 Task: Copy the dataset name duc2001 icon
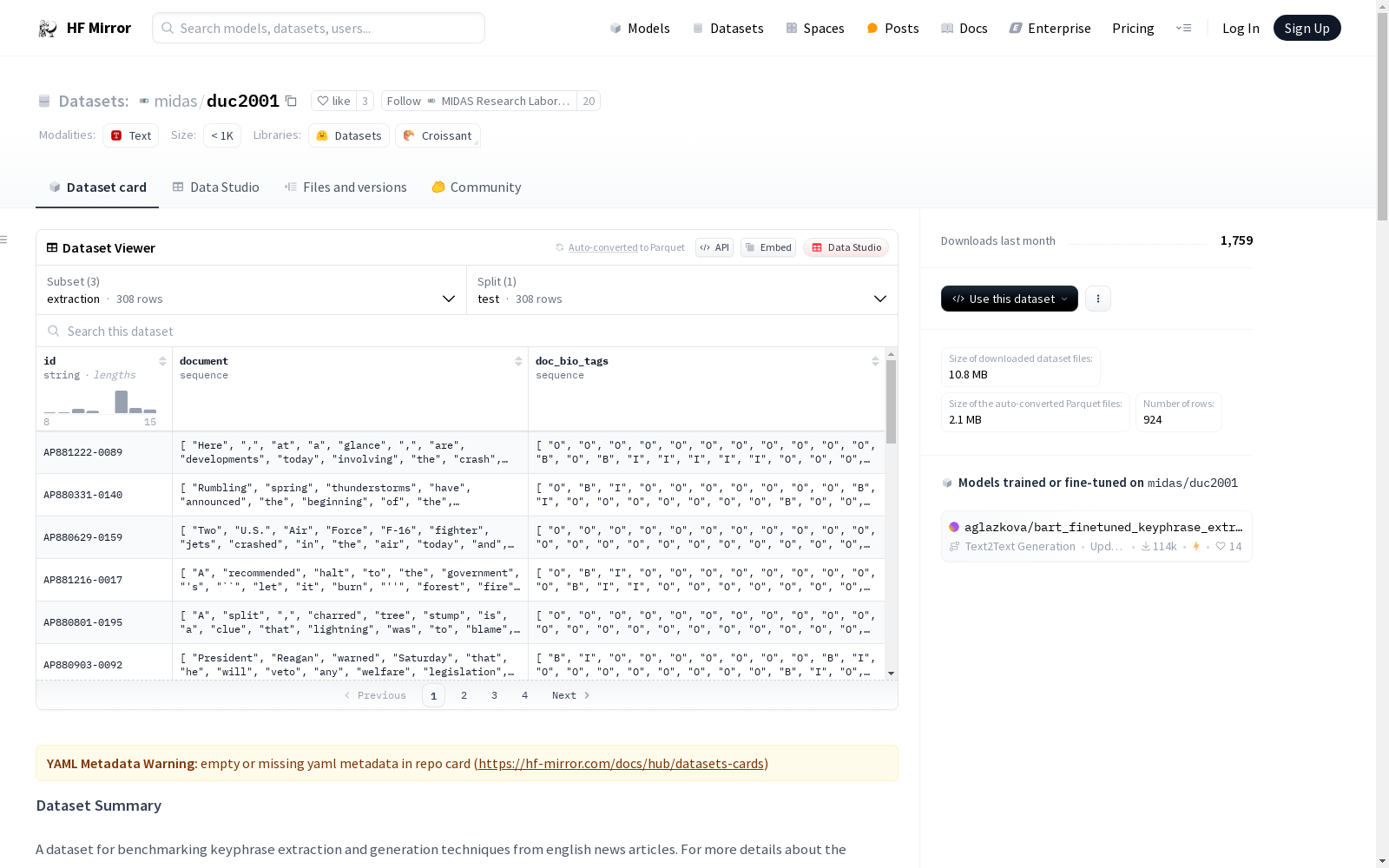click(291, 102)
